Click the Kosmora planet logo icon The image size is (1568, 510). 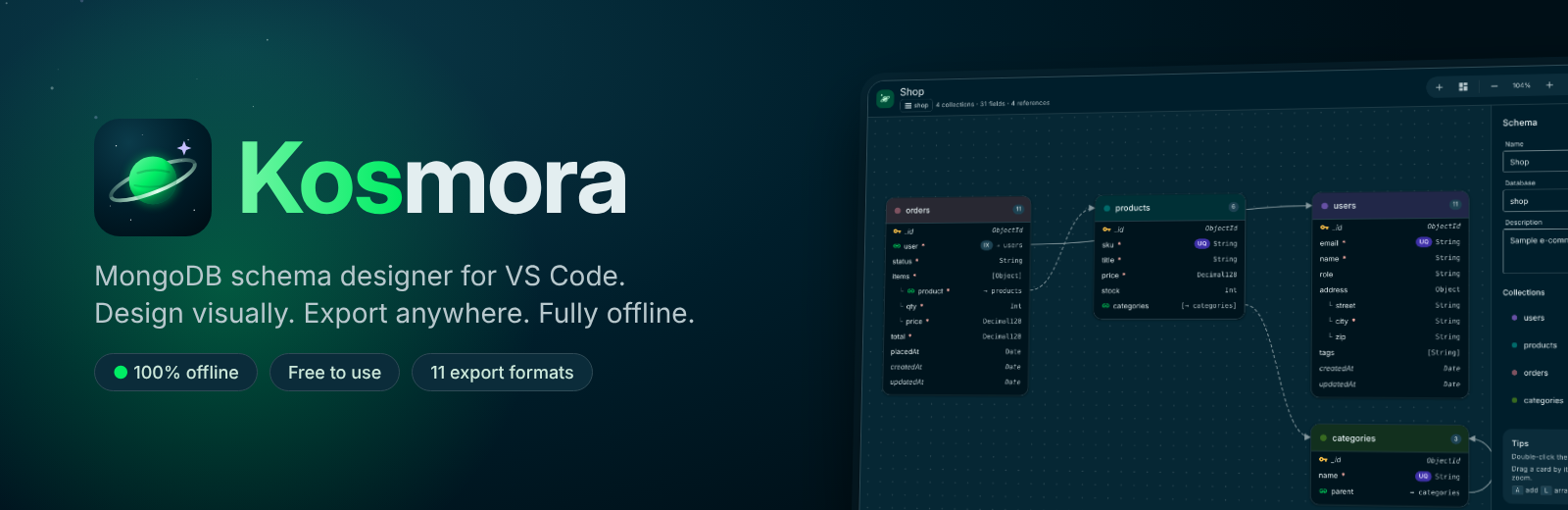153,178
